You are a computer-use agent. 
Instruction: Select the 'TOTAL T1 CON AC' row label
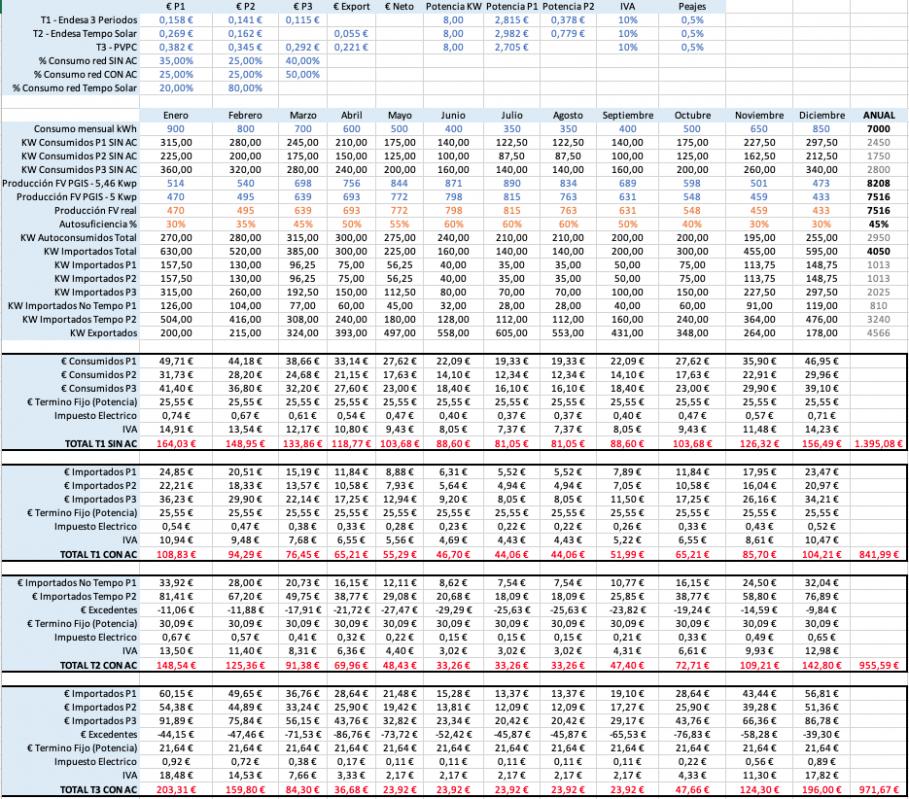(99, 554)
